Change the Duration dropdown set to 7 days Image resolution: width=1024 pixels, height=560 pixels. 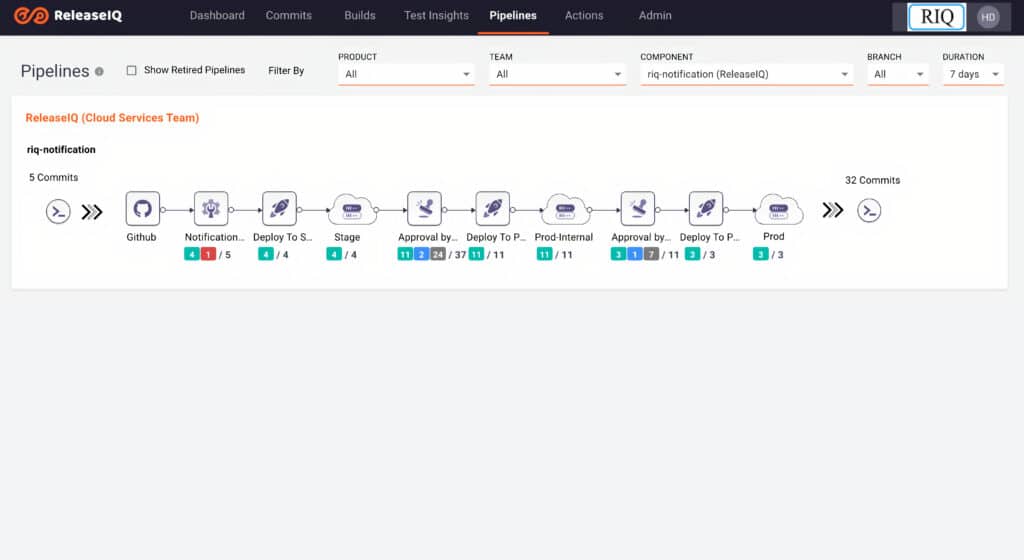point(973,74)
